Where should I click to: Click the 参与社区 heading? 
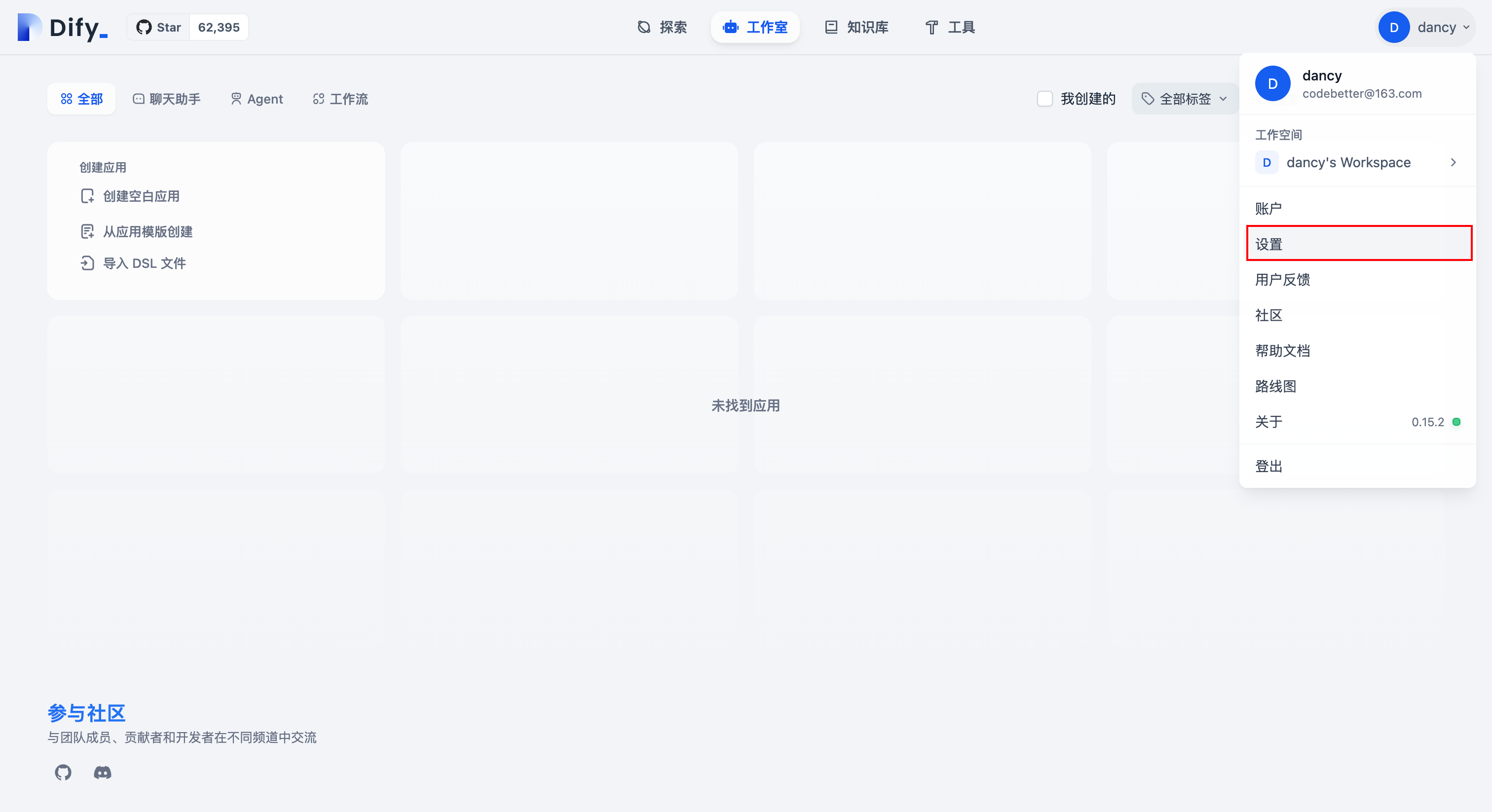point(86,713)
